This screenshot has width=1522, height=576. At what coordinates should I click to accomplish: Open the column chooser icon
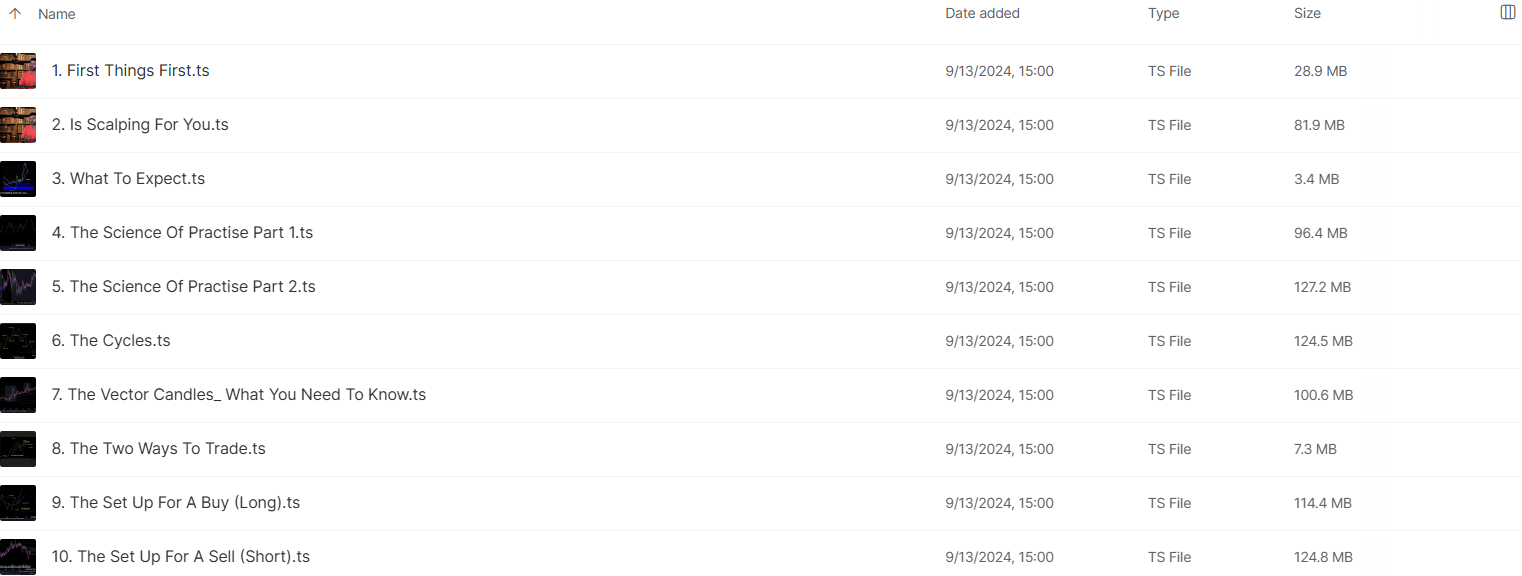[x=1508, y=13]
